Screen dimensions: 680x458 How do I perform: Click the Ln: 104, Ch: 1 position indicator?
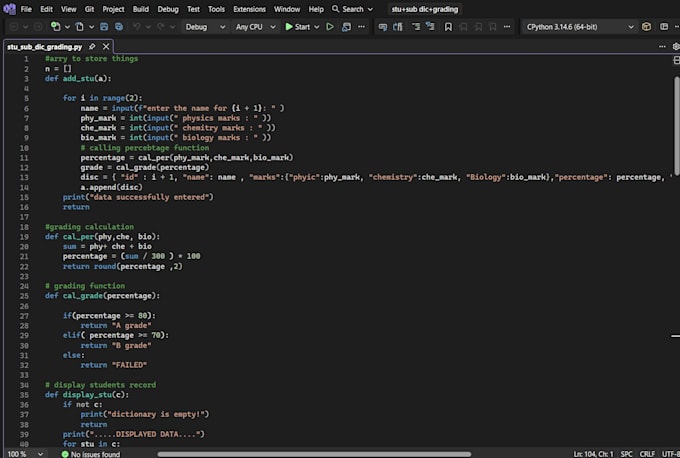tap(593, 454)
